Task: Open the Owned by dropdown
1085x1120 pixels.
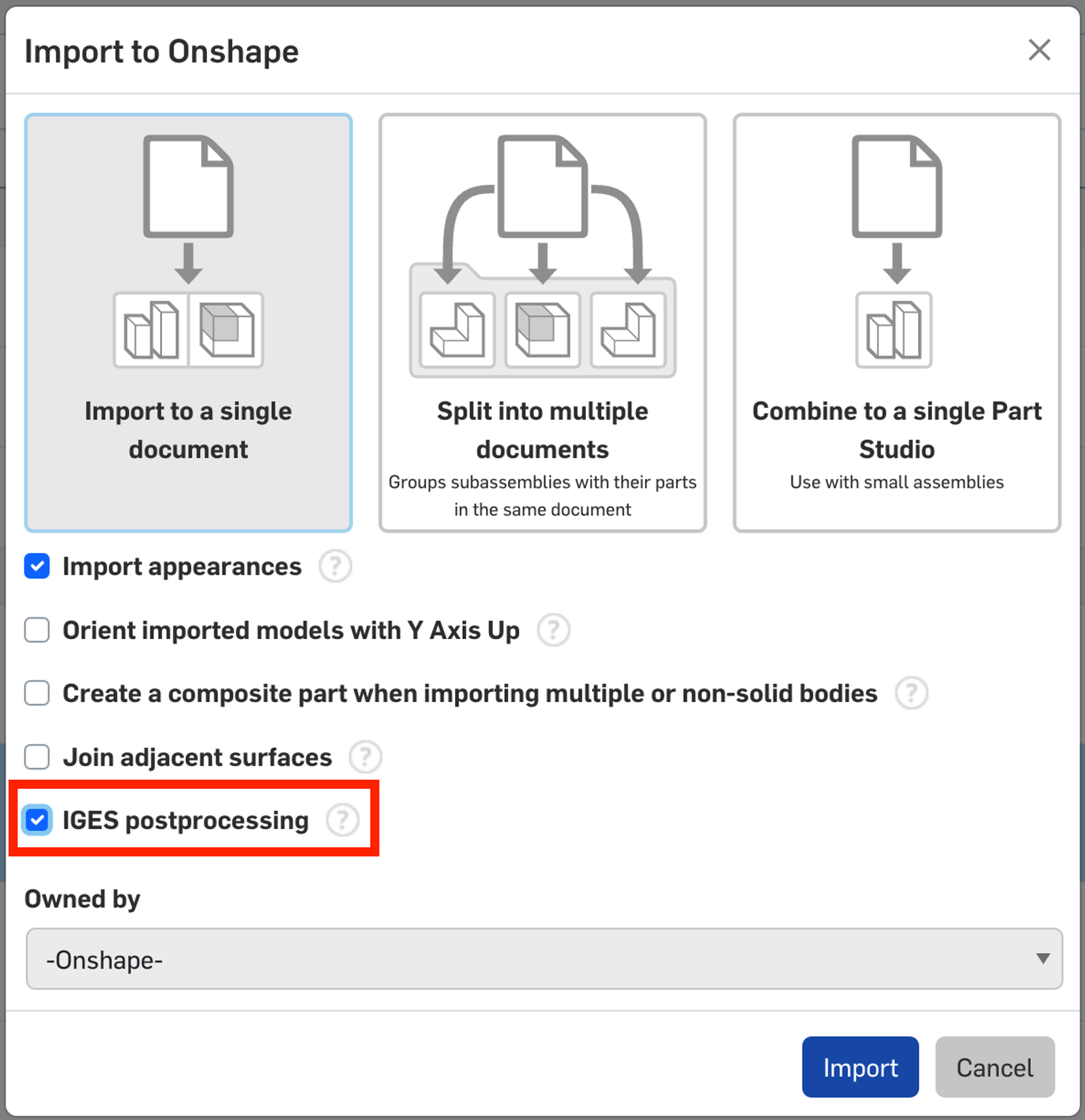Action: tap(542, 959)
